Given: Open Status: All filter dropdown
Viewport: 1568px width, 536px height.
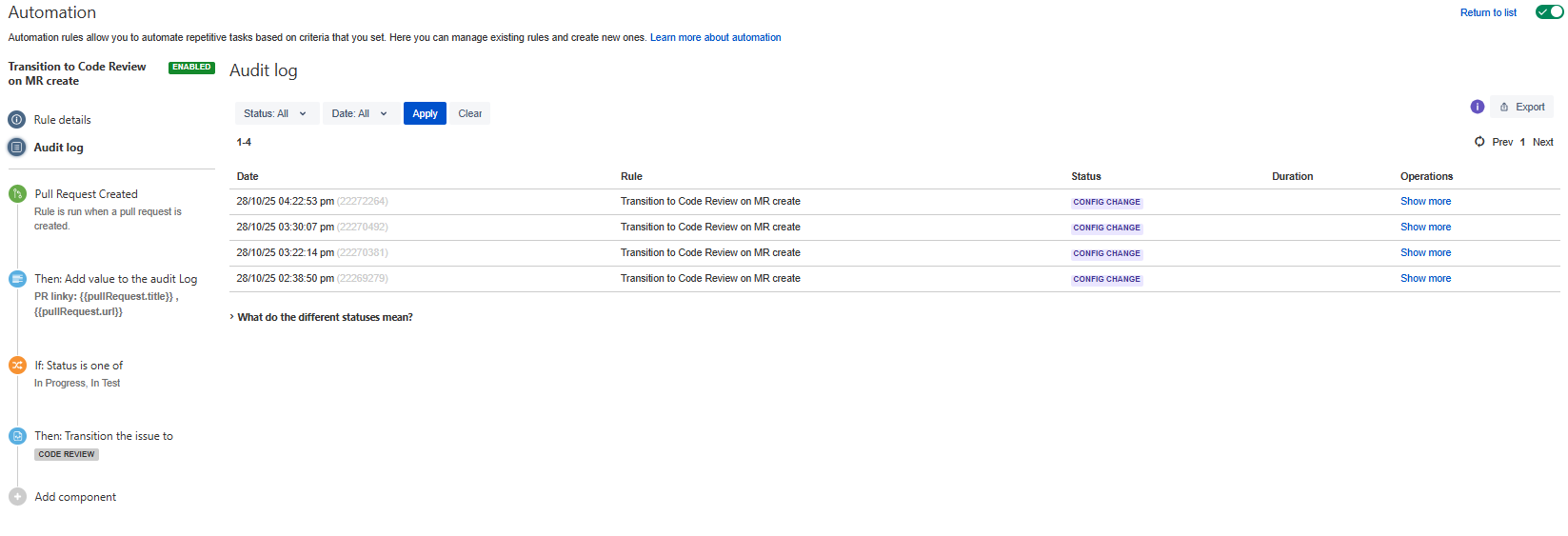Looking at the screenshot, I should 276,113.
